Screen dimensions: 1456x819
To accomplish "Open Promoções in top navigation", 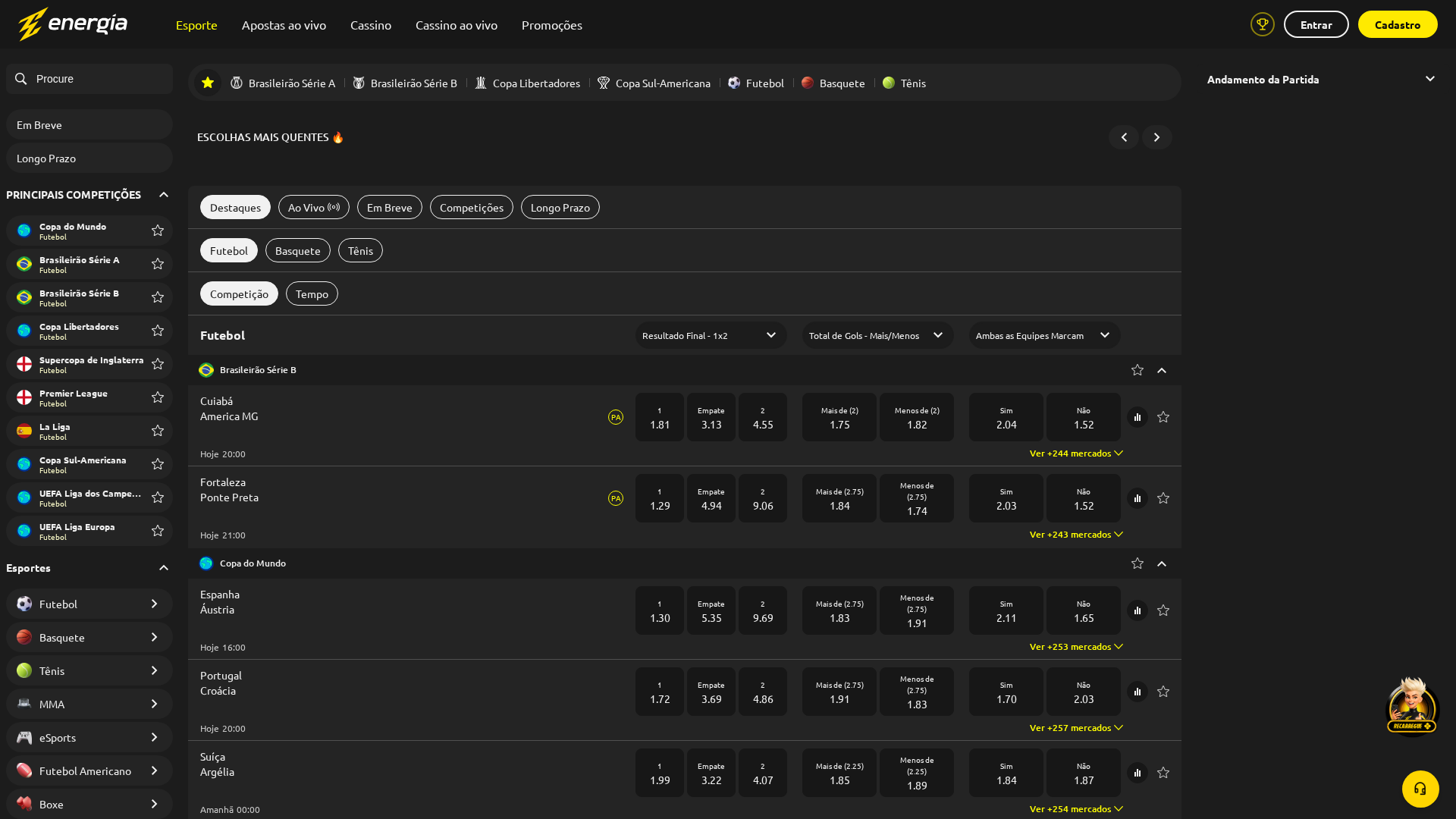I will [x=552, y=25].
